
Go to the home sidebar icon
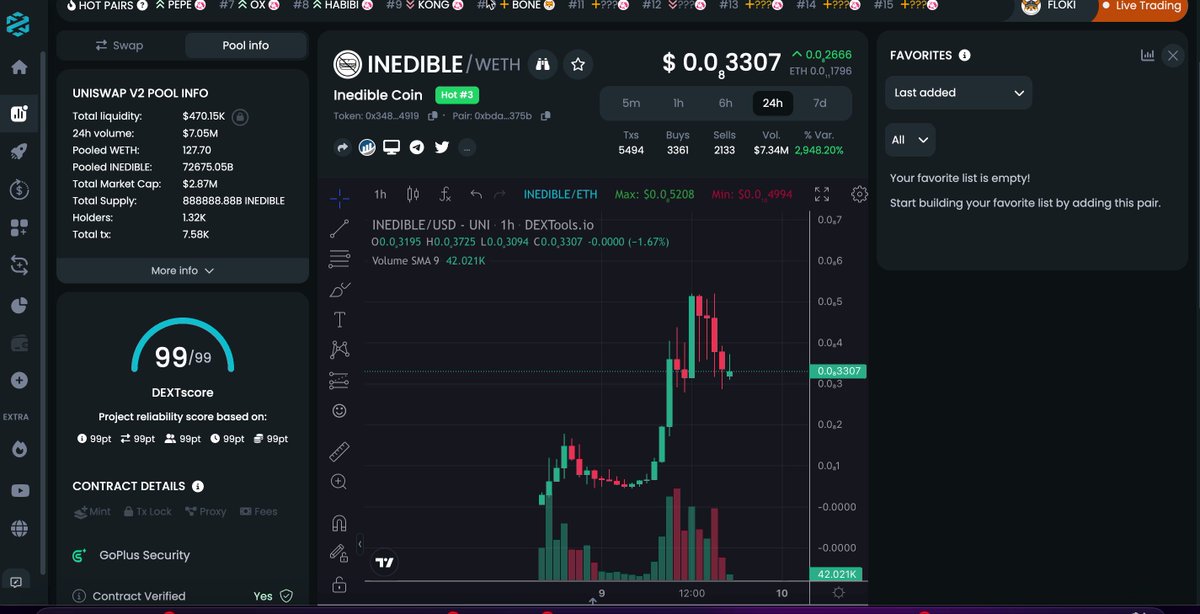click(19, 69)
